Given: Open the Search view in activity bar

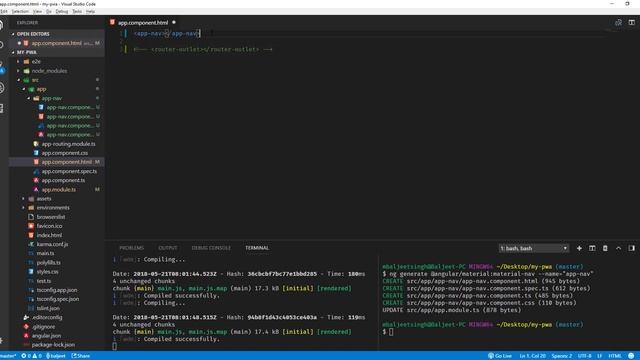Looking at the screenshot, I should pyautogui.click(x=2, y=45).
